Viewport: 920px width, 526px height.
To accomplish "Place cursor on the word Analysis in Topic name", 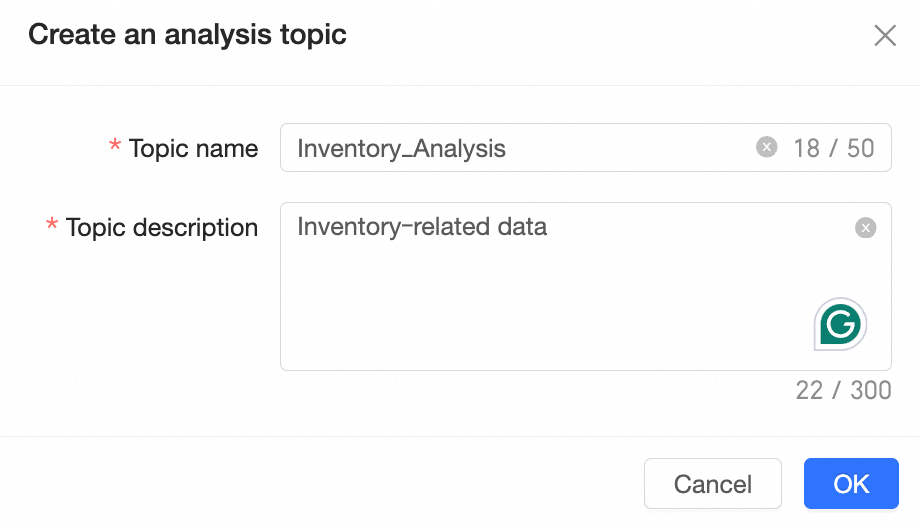I will 460,149.
